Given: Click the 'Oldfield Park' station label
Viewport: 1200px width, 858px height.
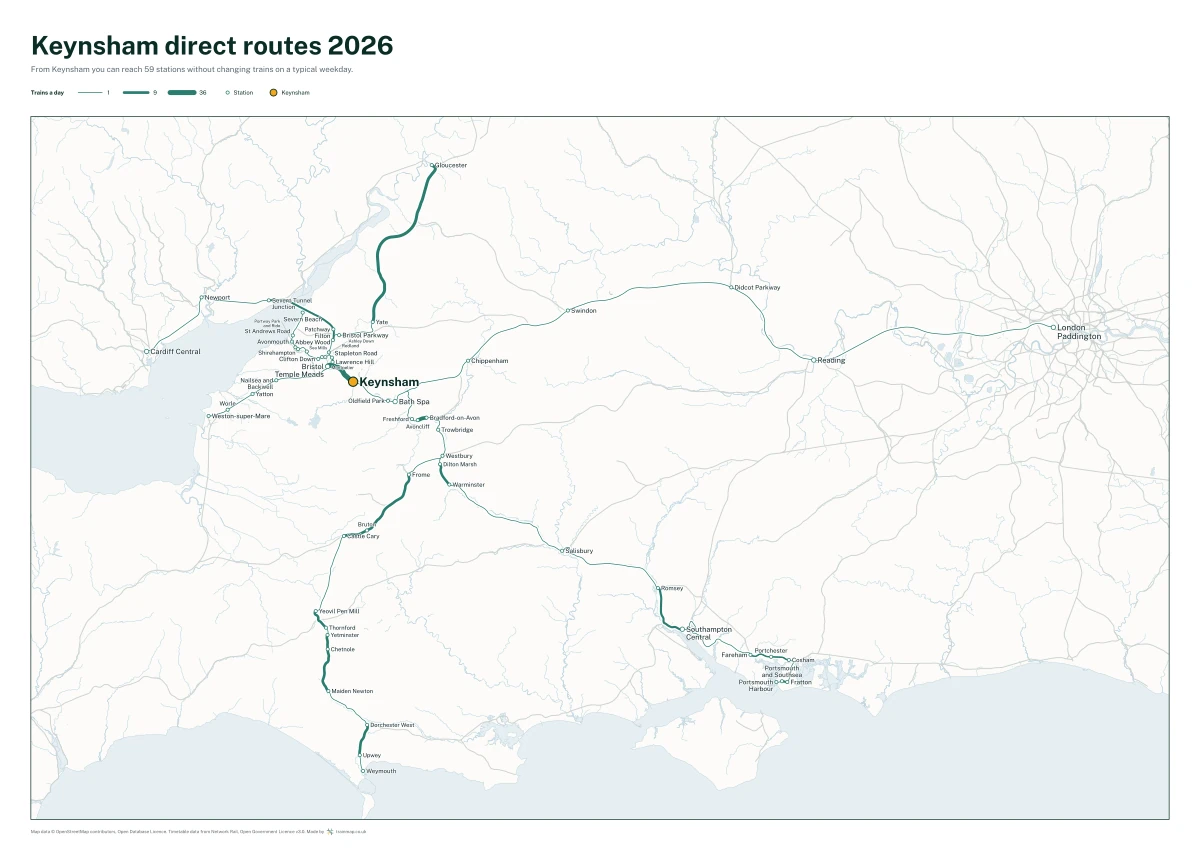Looking at the screenshot, I should point(366,401).
